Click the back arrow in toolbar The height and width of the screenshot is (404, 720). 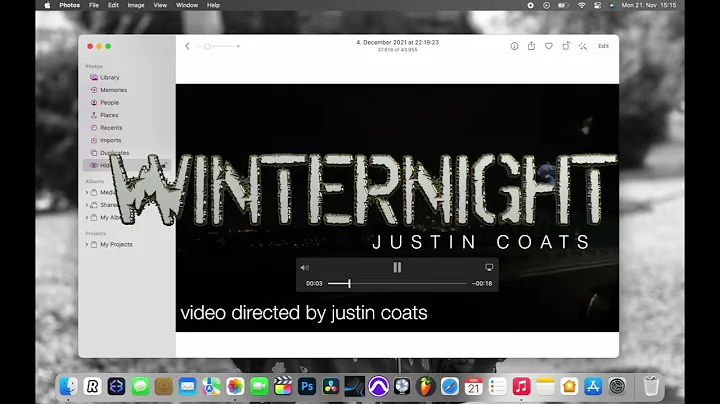(187, 46)
